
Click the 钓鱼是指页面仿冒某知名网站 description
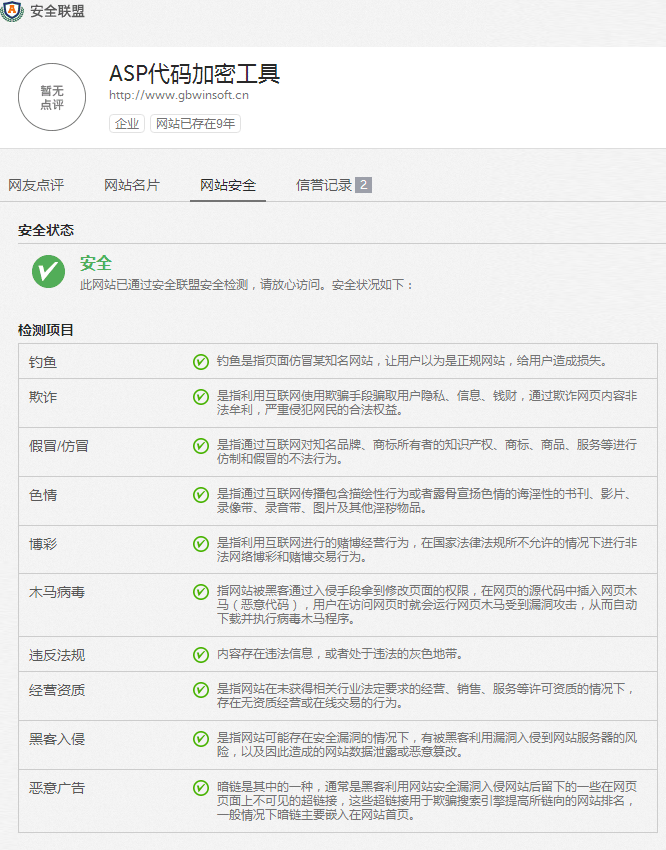[x=412, y=361]
